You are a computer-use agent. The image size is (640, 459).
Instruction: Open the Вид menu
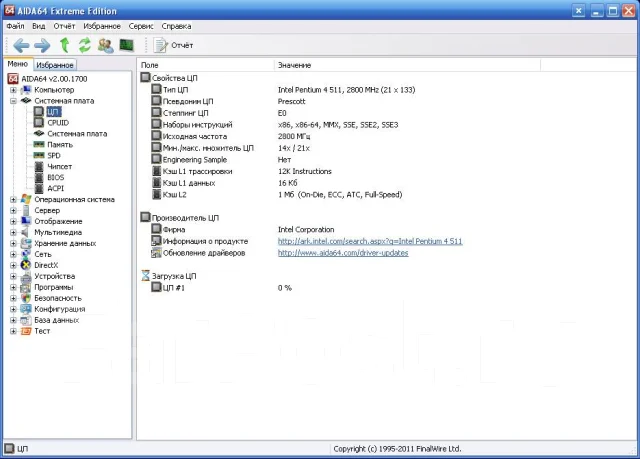[39, 26]
